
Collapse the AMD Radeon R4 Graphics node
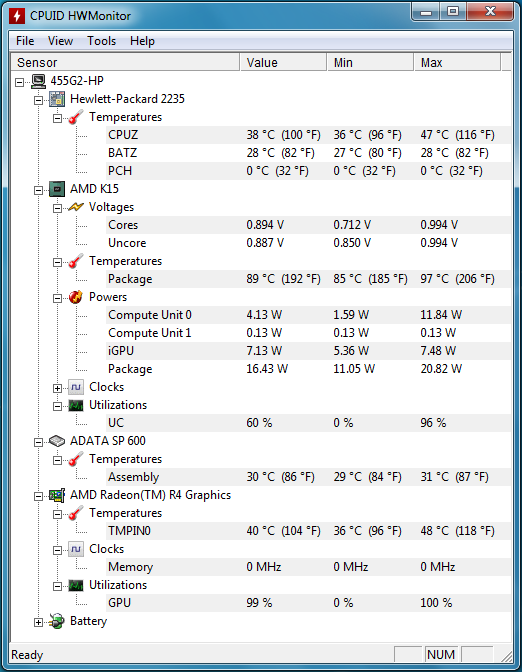click(x=39, y=496)
